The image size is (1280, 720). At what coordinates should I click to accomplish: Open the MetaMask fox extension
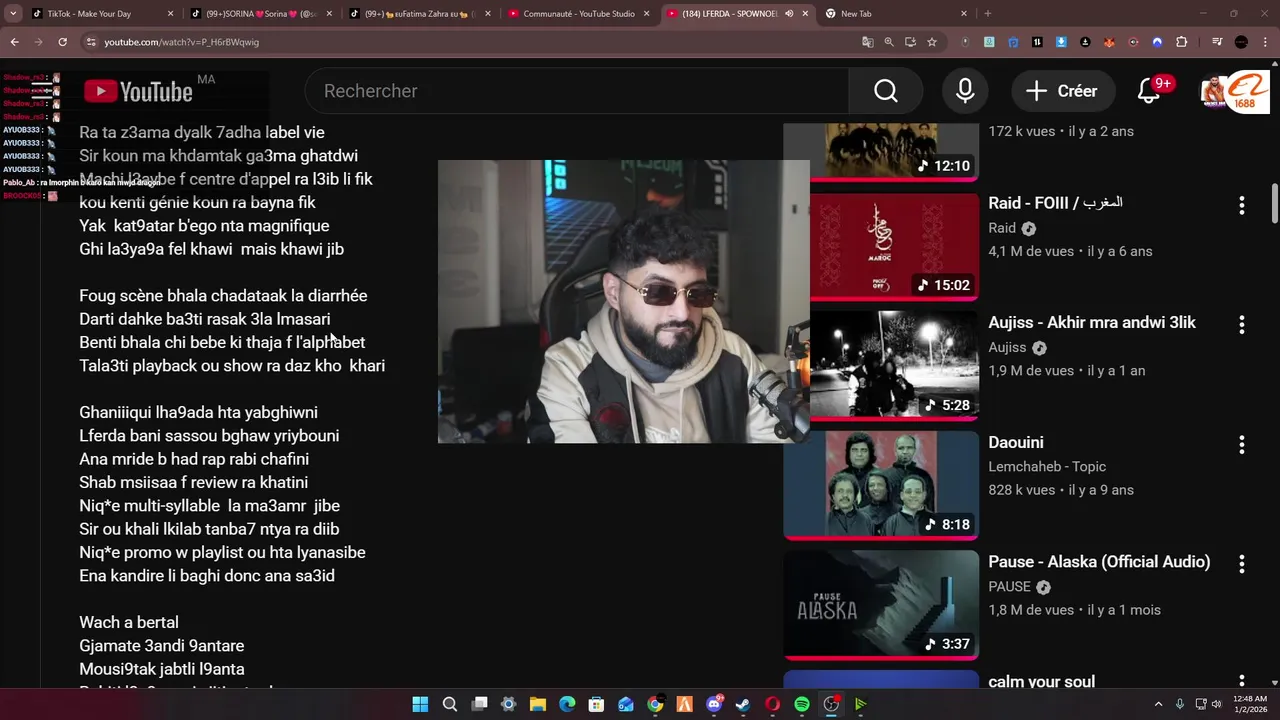click(x=1109, y=42)
